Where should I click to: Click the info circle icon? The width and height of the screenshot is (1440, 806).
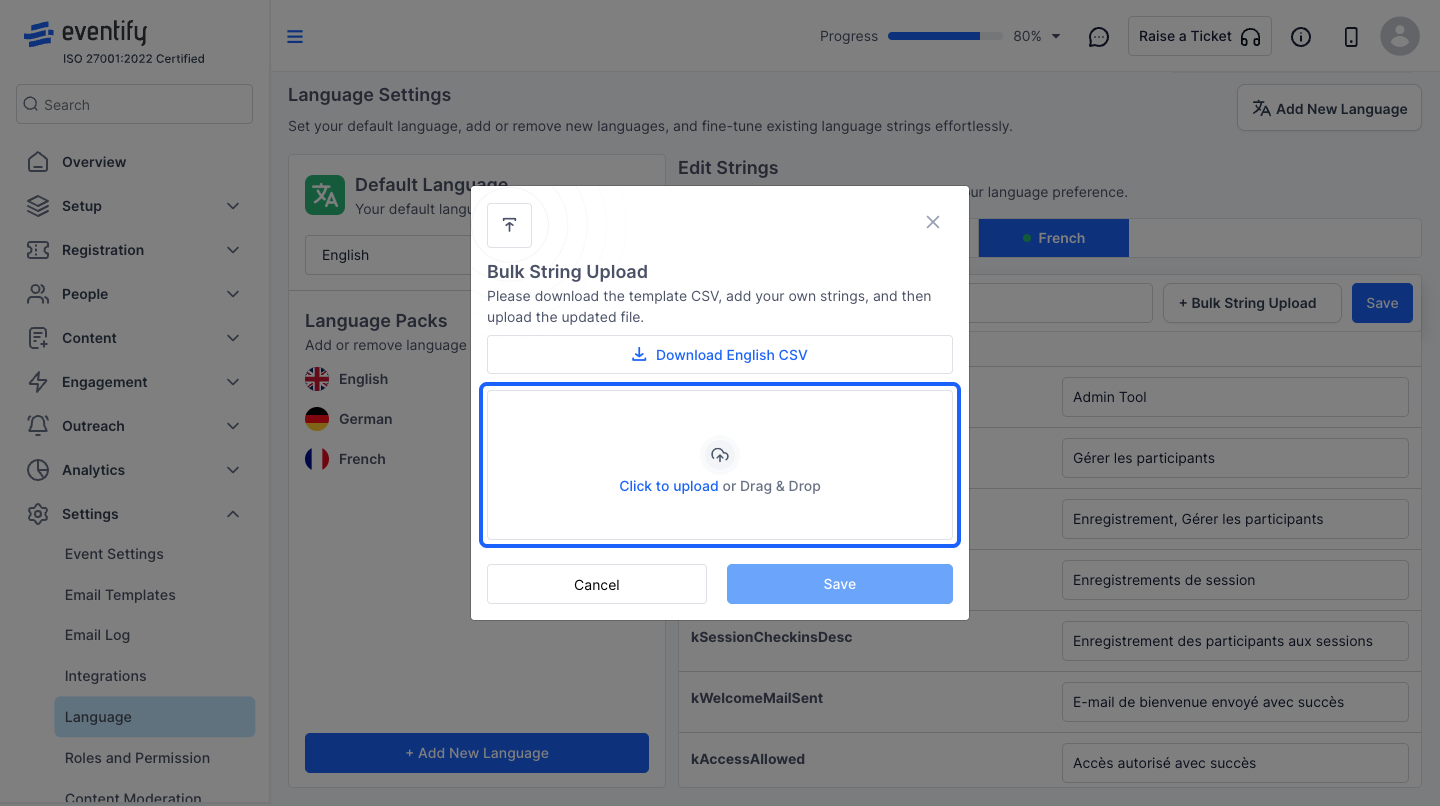point(1301,37)
